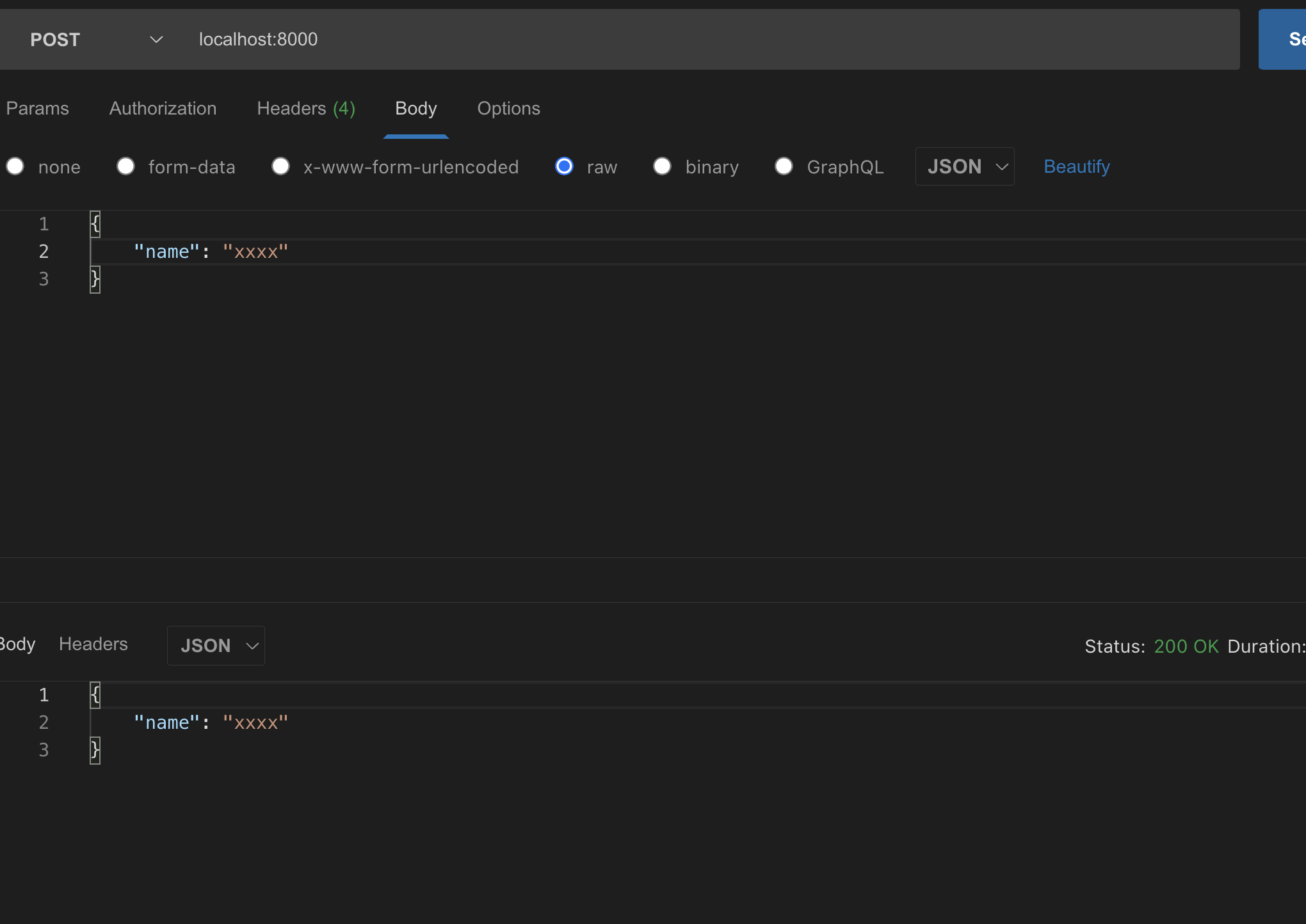Select the none body type radio
This screenshot has height=924, width=1306.
click(x=15, y=166)
